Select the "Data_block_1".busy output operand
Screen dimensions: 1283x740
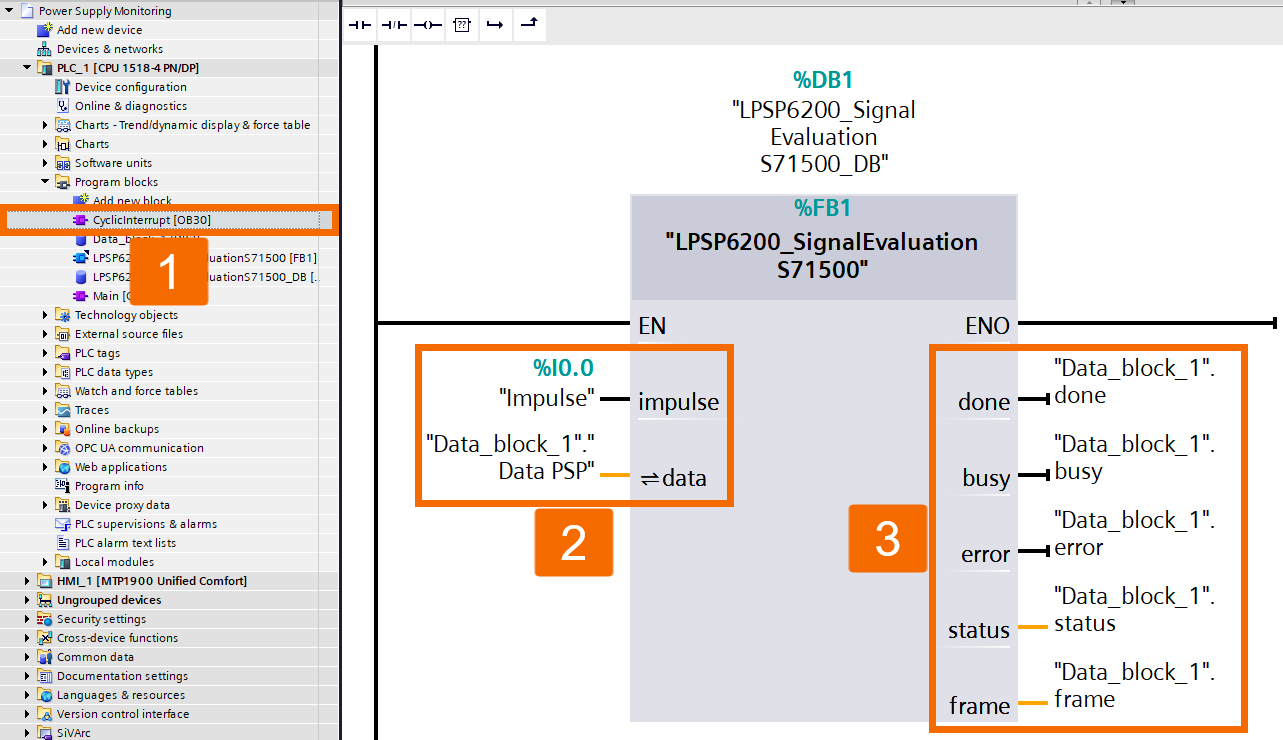[1134, 458]
